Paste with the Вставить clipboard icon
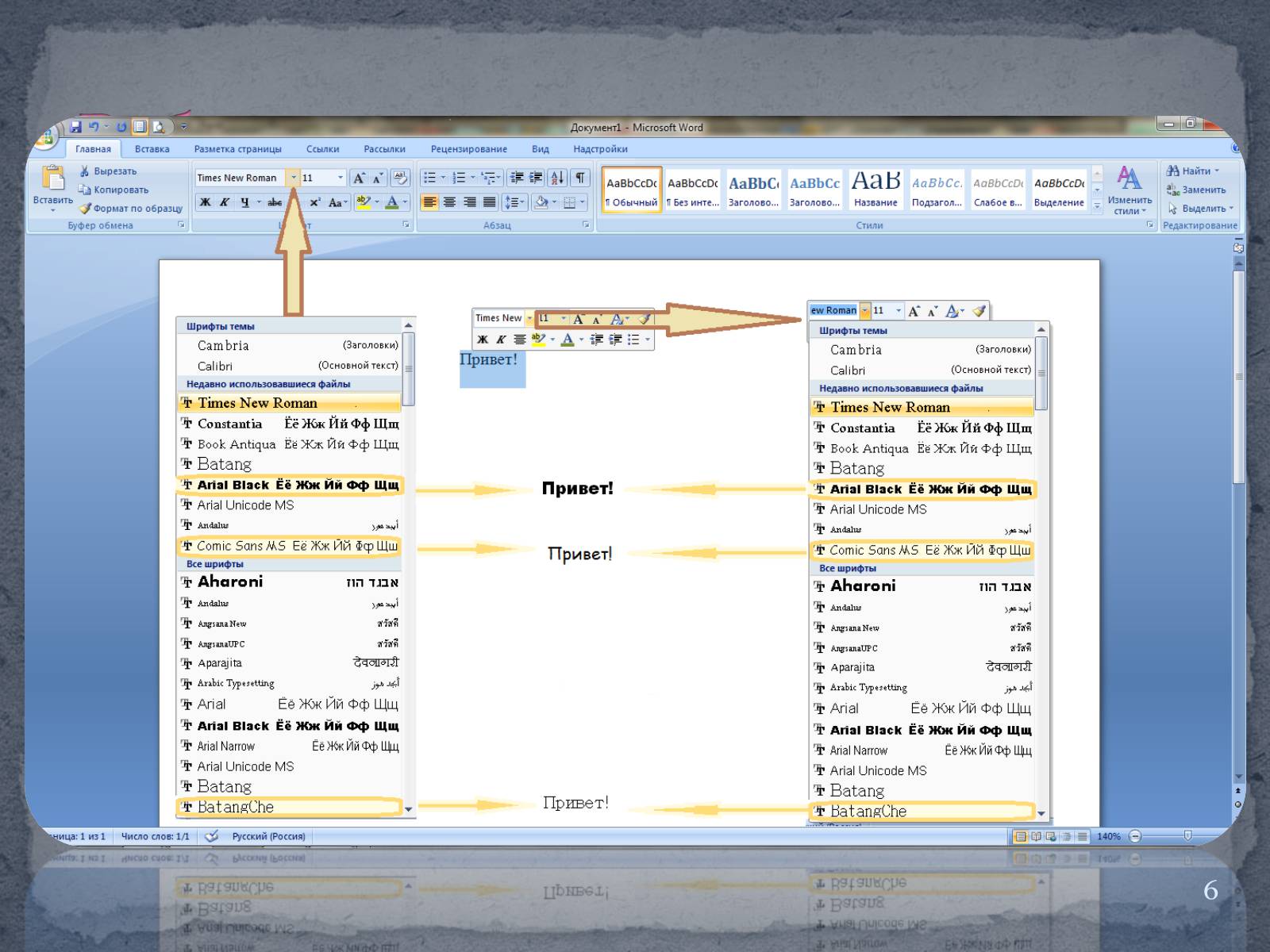This screenshot has width=1270, height=952. click(x=53, y=178)
